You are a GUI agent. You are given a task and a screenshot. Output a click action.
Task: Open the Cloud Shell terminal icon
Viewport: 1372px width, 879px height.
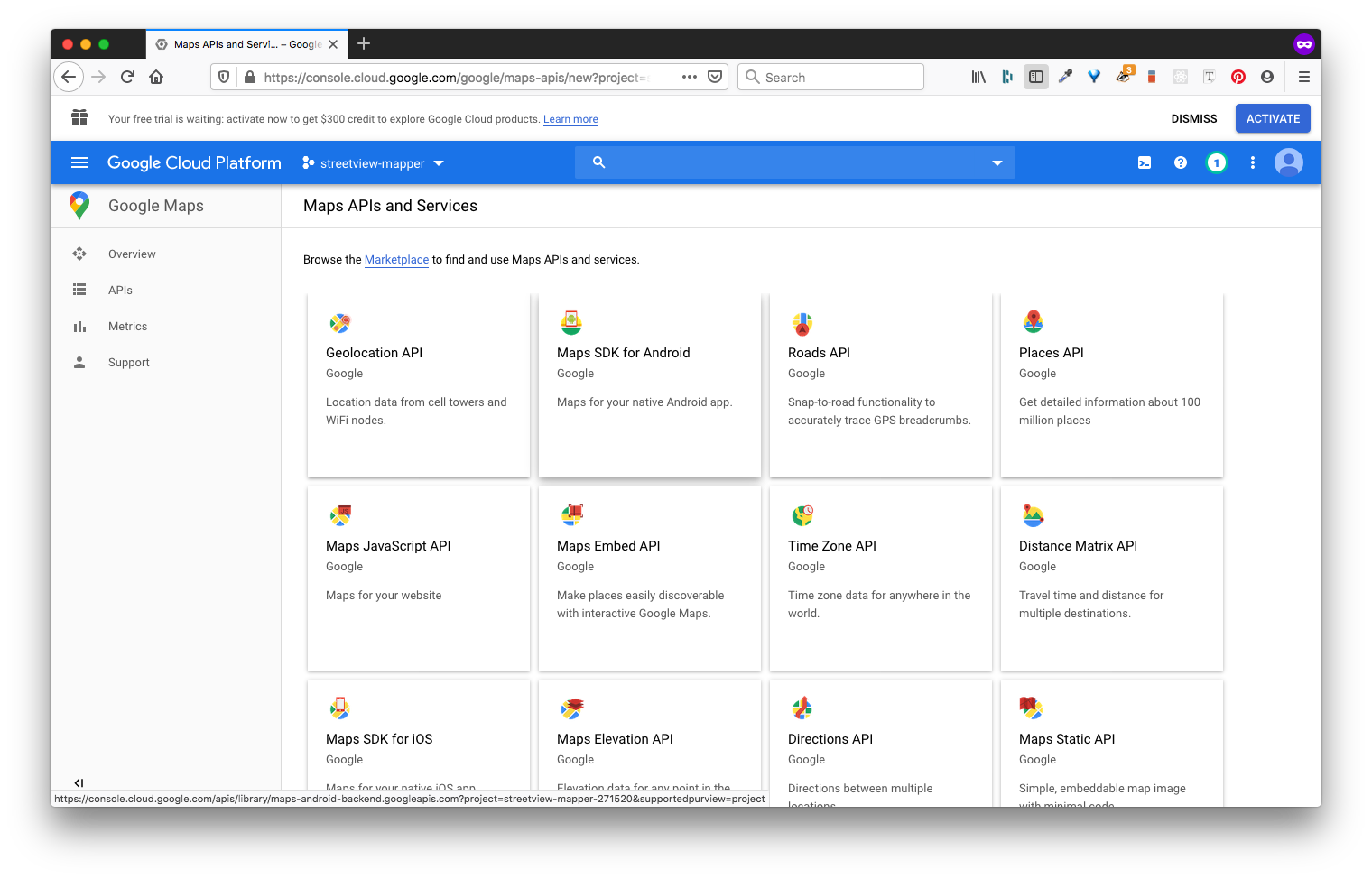[x=1144, y=163]
